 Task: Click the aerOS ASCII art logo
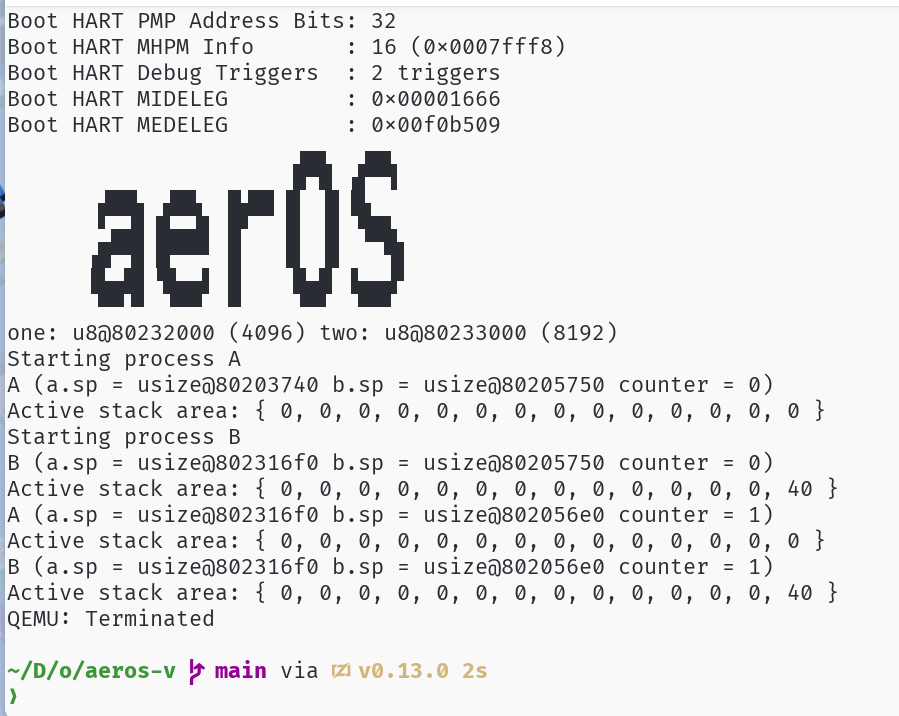pyautogui.click(x=247, y=229)
